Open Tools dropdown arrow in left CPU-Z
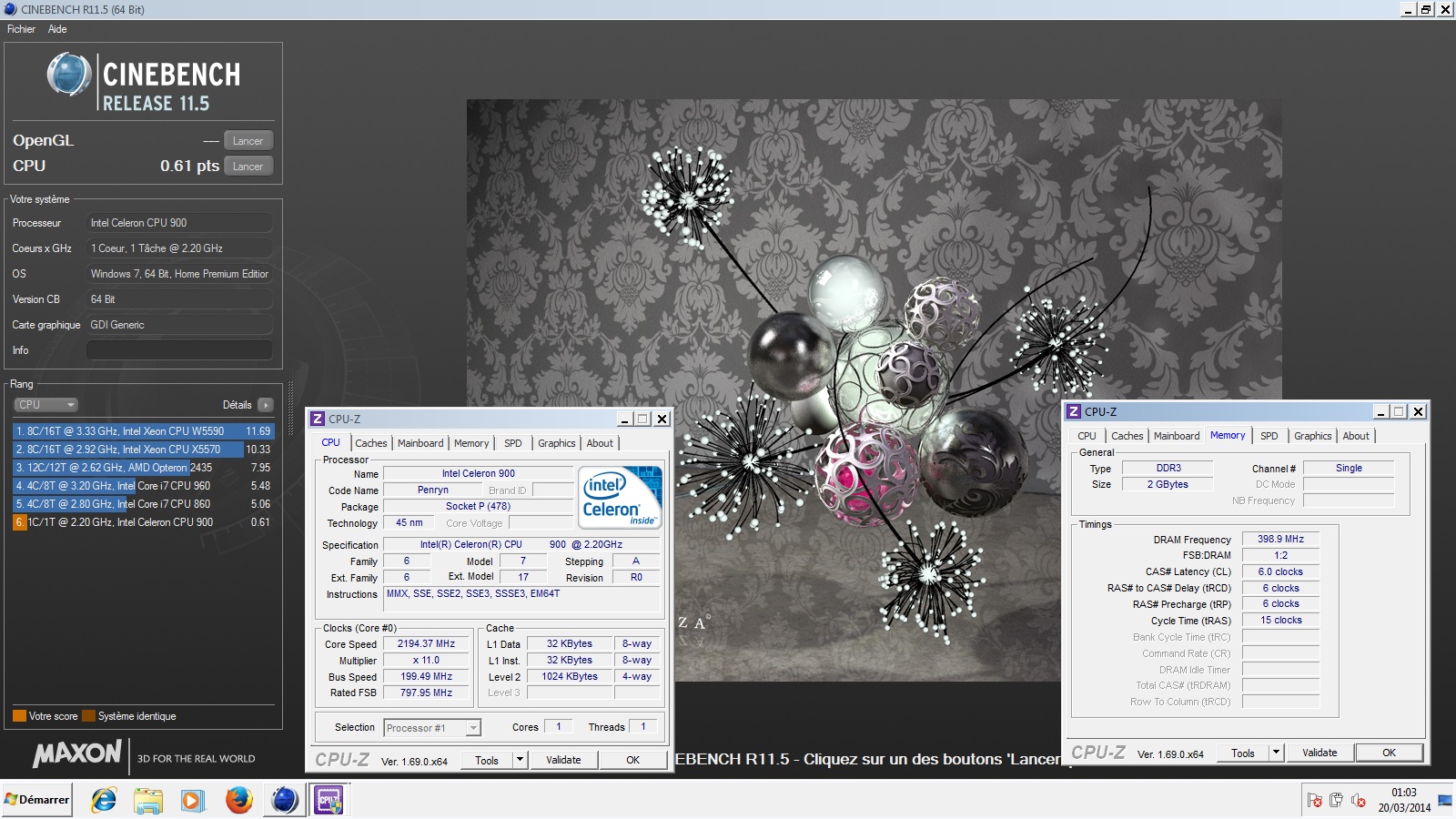Screen dimensions: 1456x819 (x=520, y=760)
